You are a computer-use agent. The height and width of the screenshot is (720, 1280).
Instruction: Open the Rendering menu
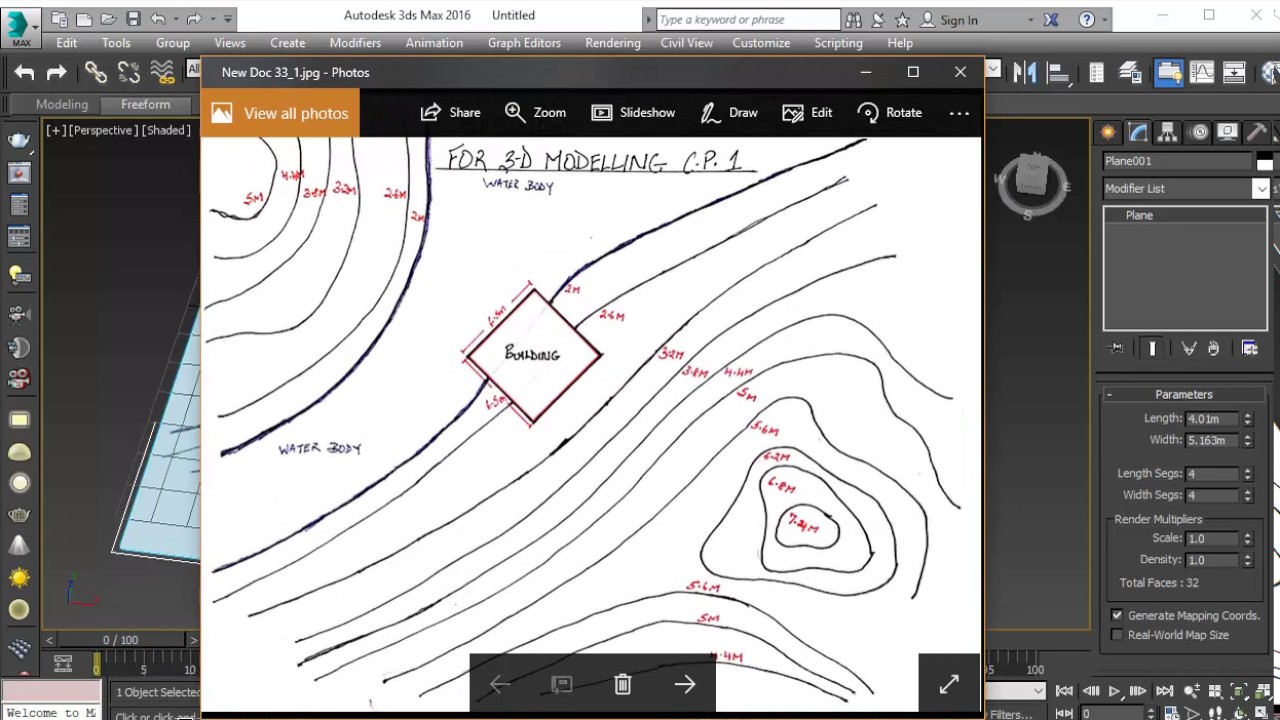[x=613, y=43]
